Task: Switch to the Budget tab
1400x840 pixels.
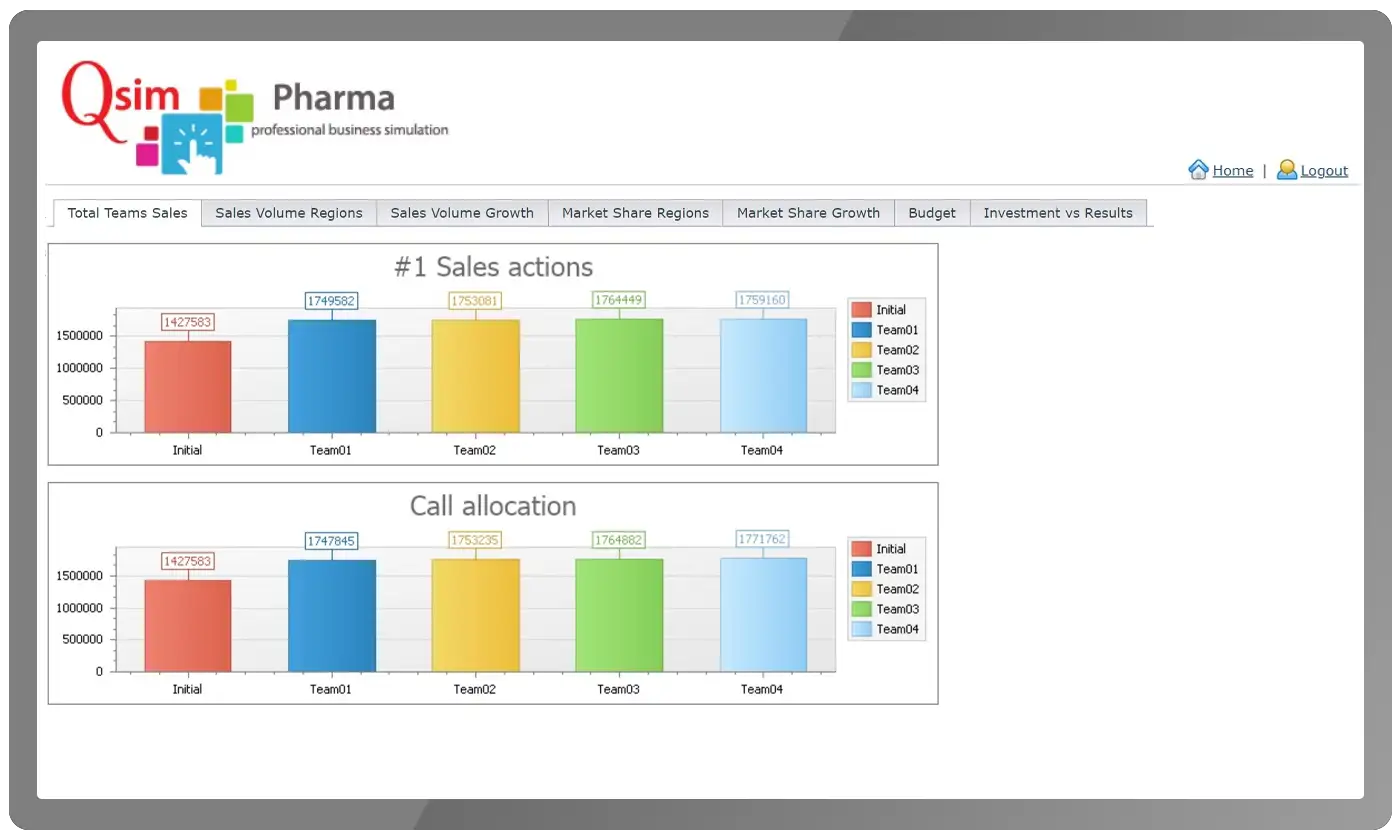Action: [x=932, y=213]
